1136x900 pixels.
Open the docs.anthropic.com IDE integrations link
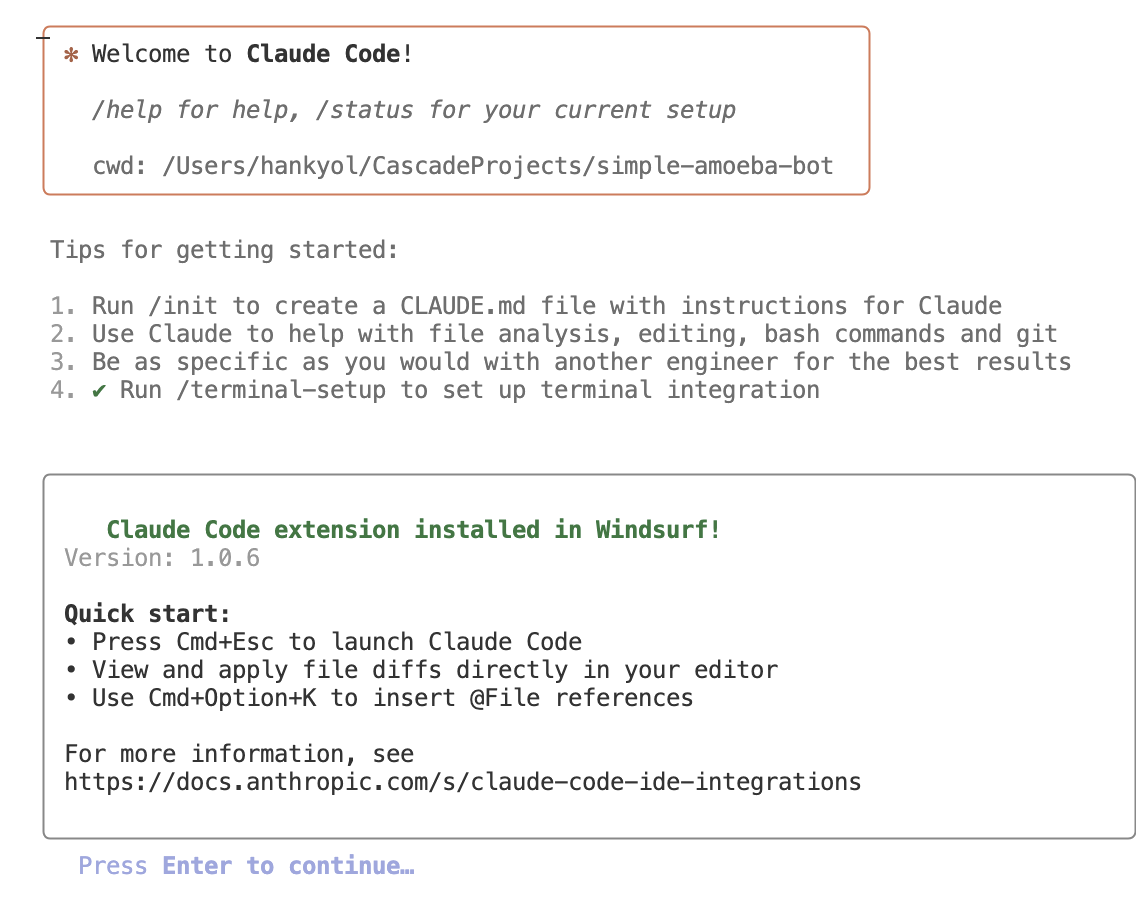click(462, 781)
